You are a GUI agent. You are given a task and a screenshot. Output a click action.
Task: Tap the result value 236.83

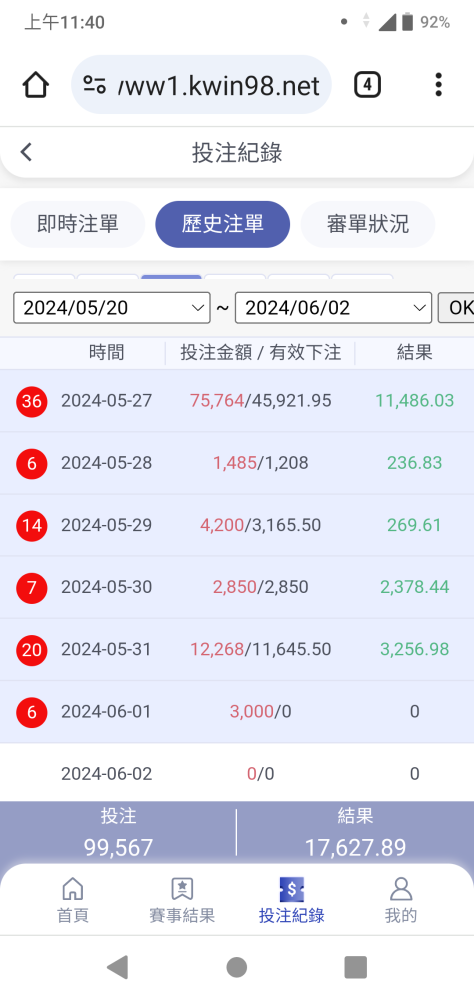(x=415, y=463)
